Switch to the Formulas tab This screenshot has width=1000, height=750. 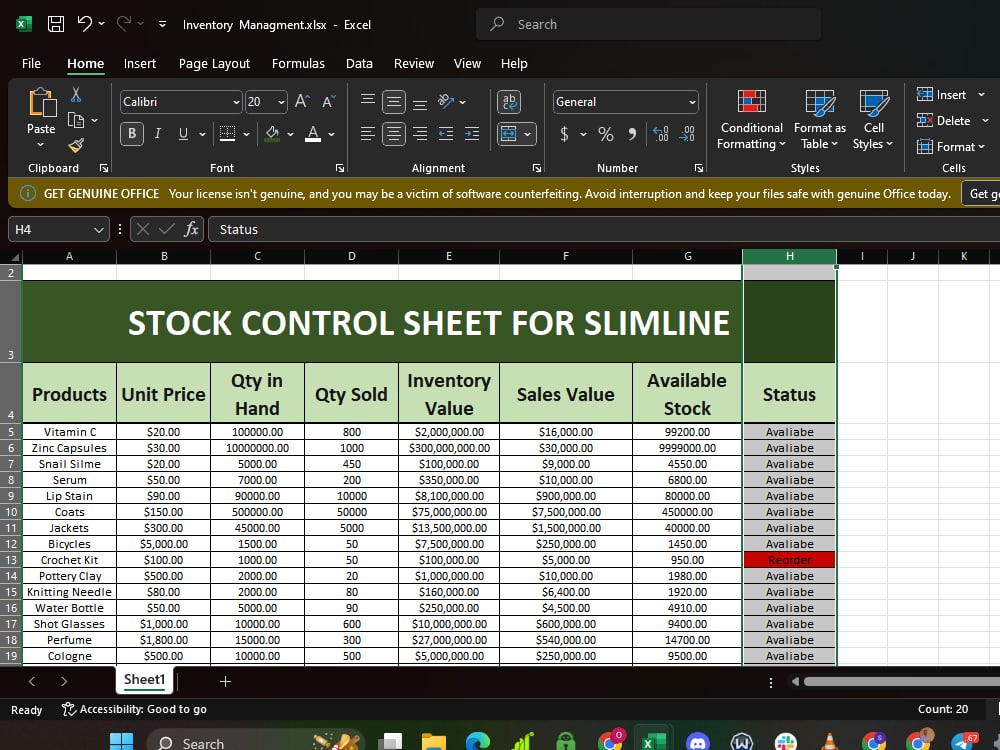tap(298, 63)
